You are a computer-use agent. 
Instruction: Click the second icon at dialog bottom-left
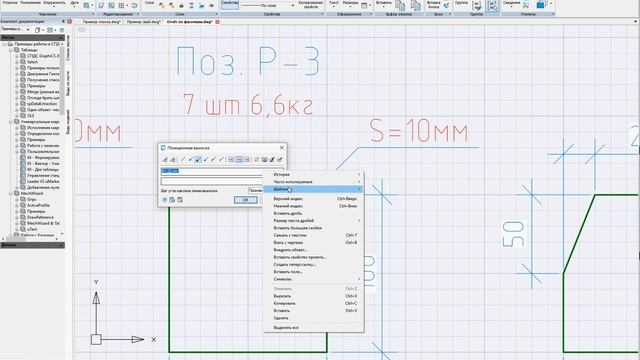[x=172, y=200]
